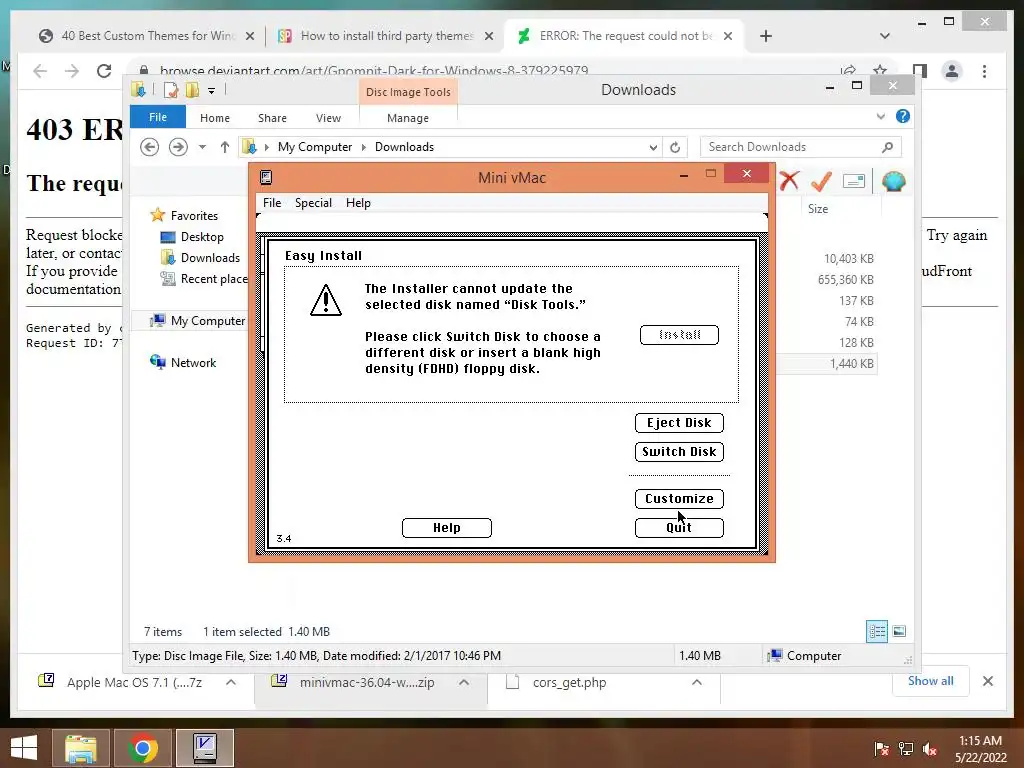Open installer Help button

click(447, 528)
